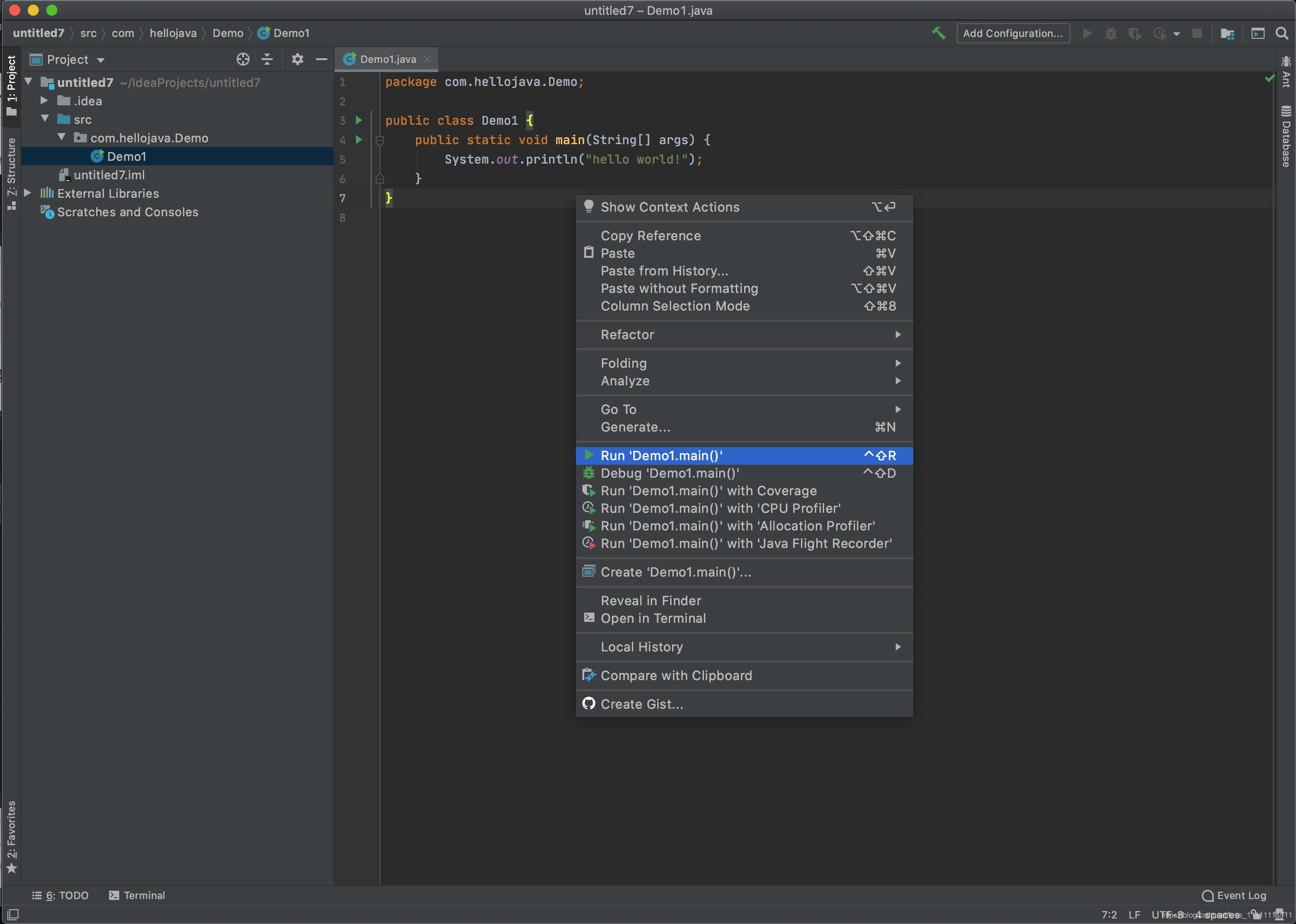
Task: Expand External Libraries node
Action: (x=28, y=193)
